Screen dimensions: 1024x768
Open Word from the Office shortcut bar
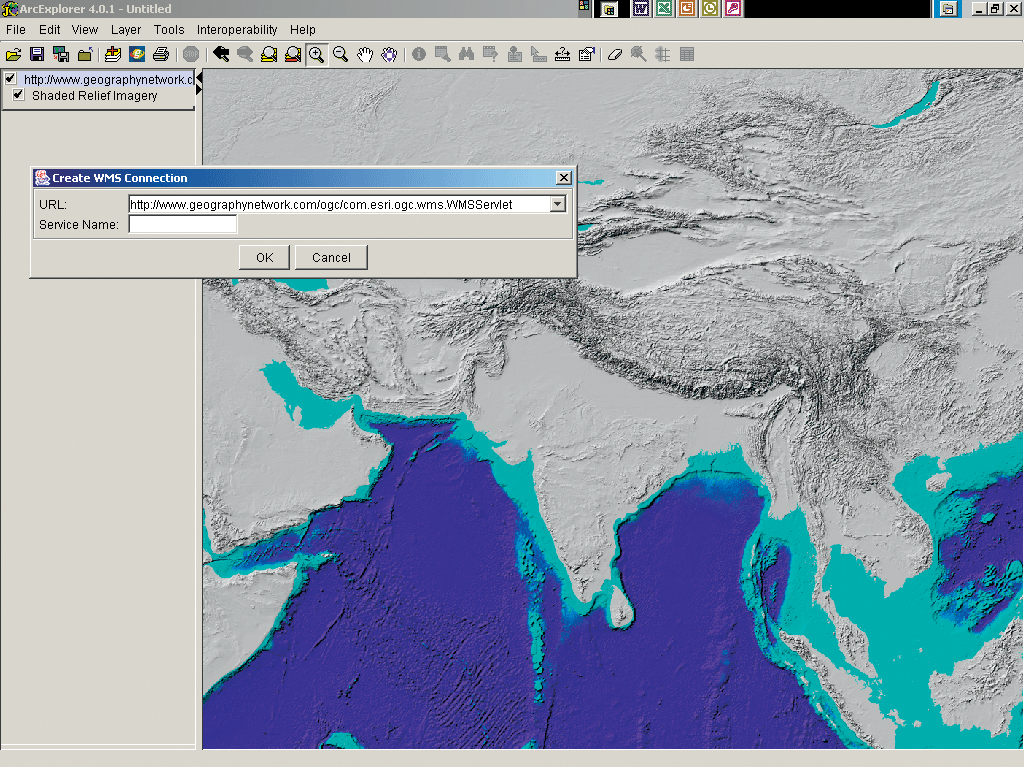tap(640, 9)
